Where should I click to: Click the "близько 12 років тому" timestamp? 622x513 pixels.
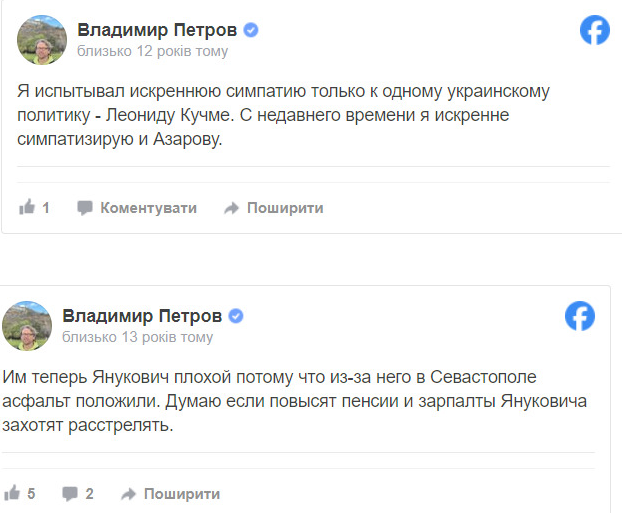pyautogui.click(x=152, y=51)
